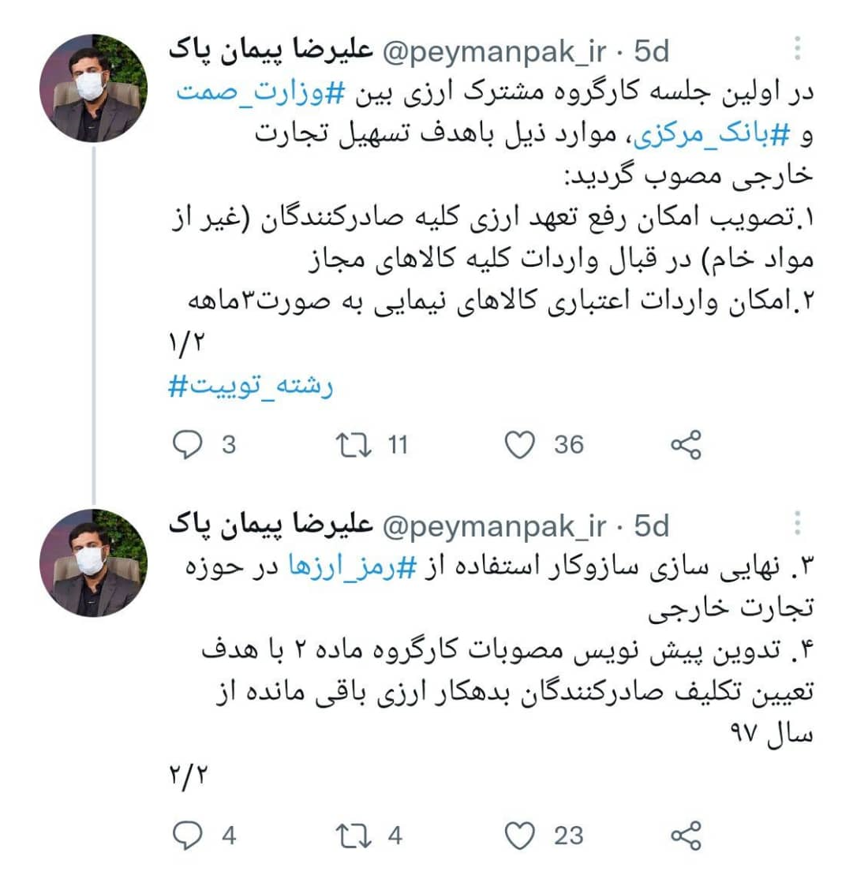Viewport: 852px width, 891px height.
Task: Share the second tweet via share icon
Action: pos(686,835)
